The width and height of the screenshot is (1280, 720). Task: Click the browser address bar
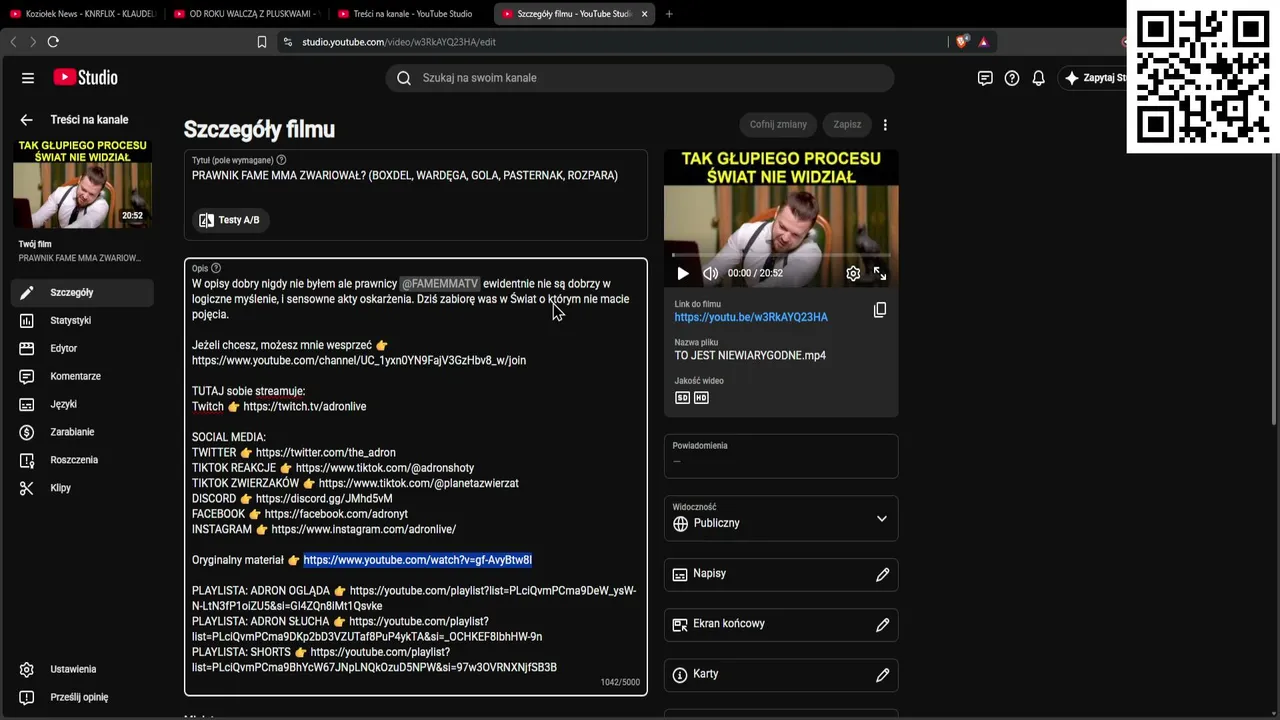pos(610,42)
